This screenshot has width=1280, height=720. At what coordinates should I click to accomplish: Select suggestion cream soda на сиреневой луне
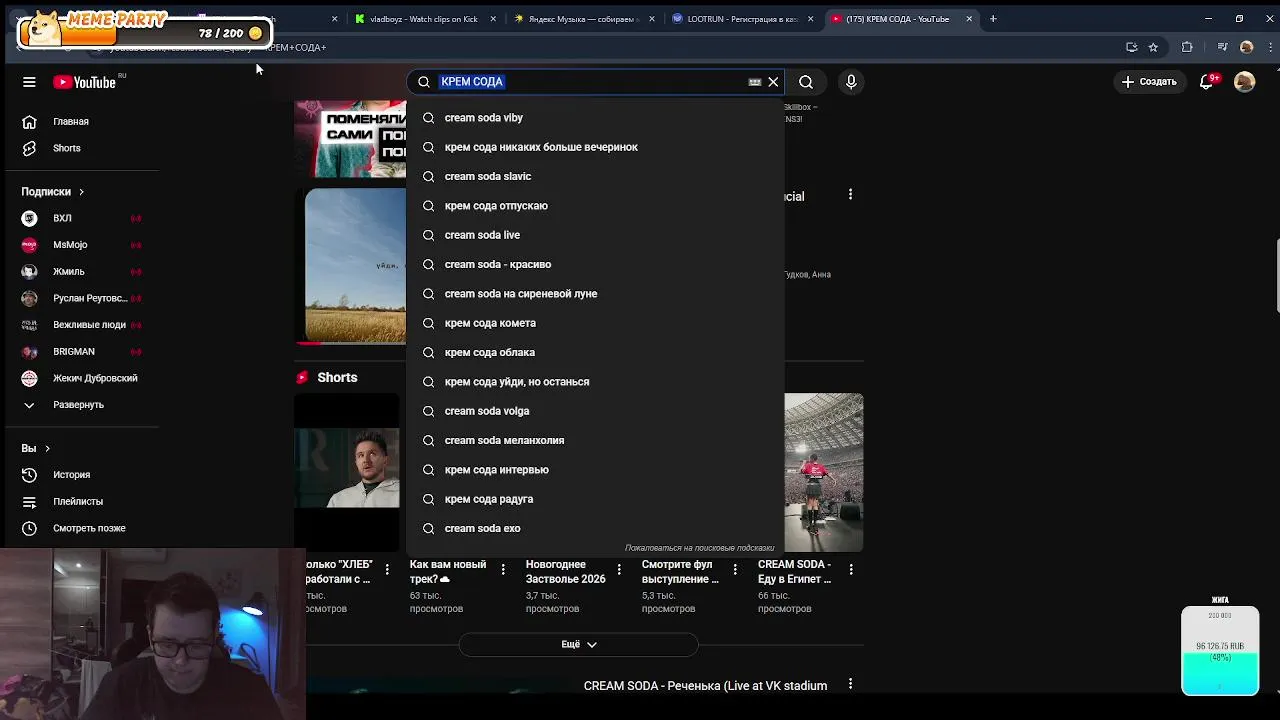tap(595, 294)
